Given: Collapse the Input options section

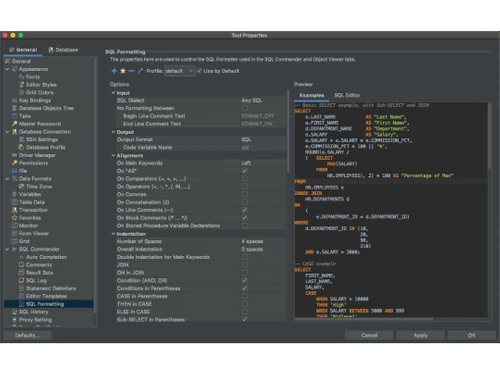Looking at the screenshot, I should 113,93.
